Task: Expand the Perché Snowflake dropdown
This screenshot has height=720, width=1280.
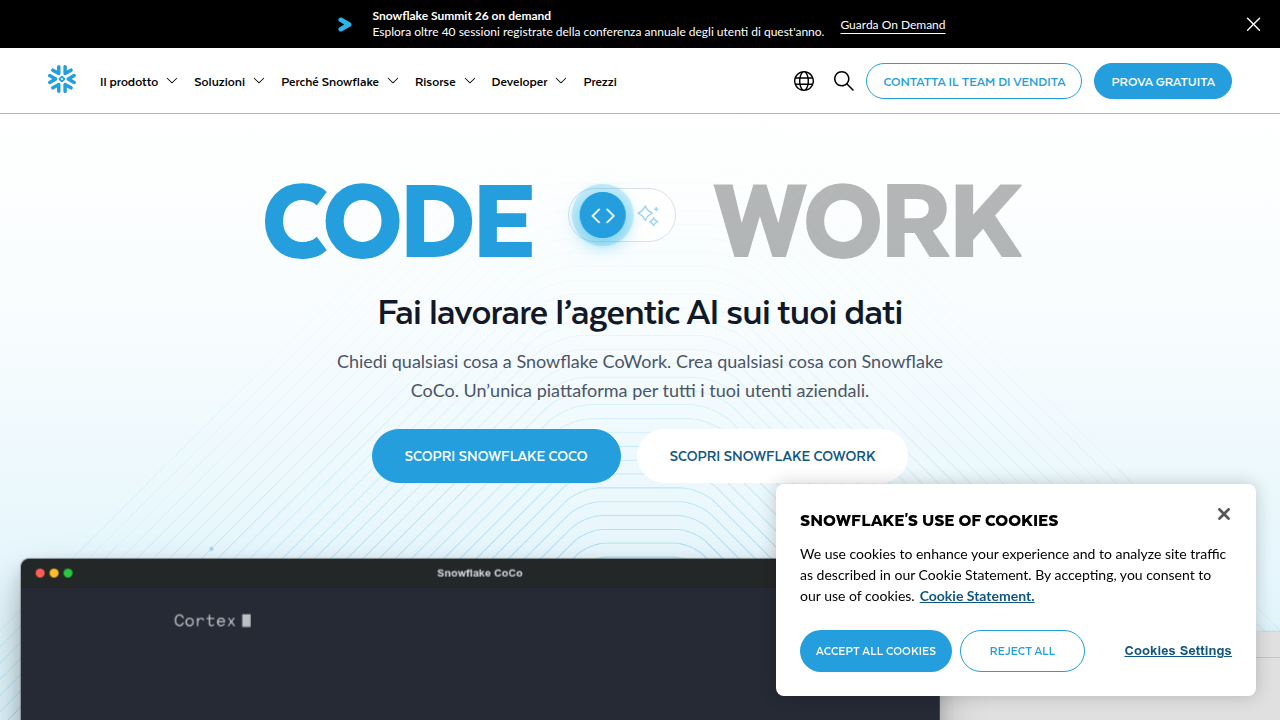Action: pos(340,82)
